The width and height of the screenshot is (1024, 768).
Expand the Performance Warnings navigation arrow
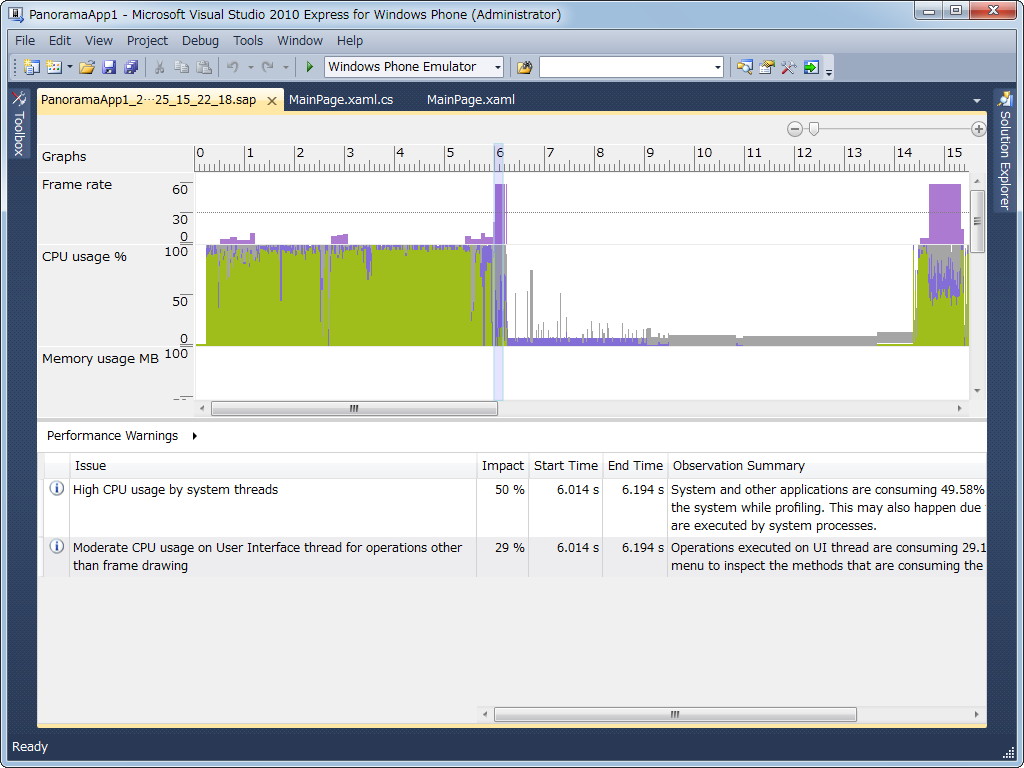coord(195,436)
